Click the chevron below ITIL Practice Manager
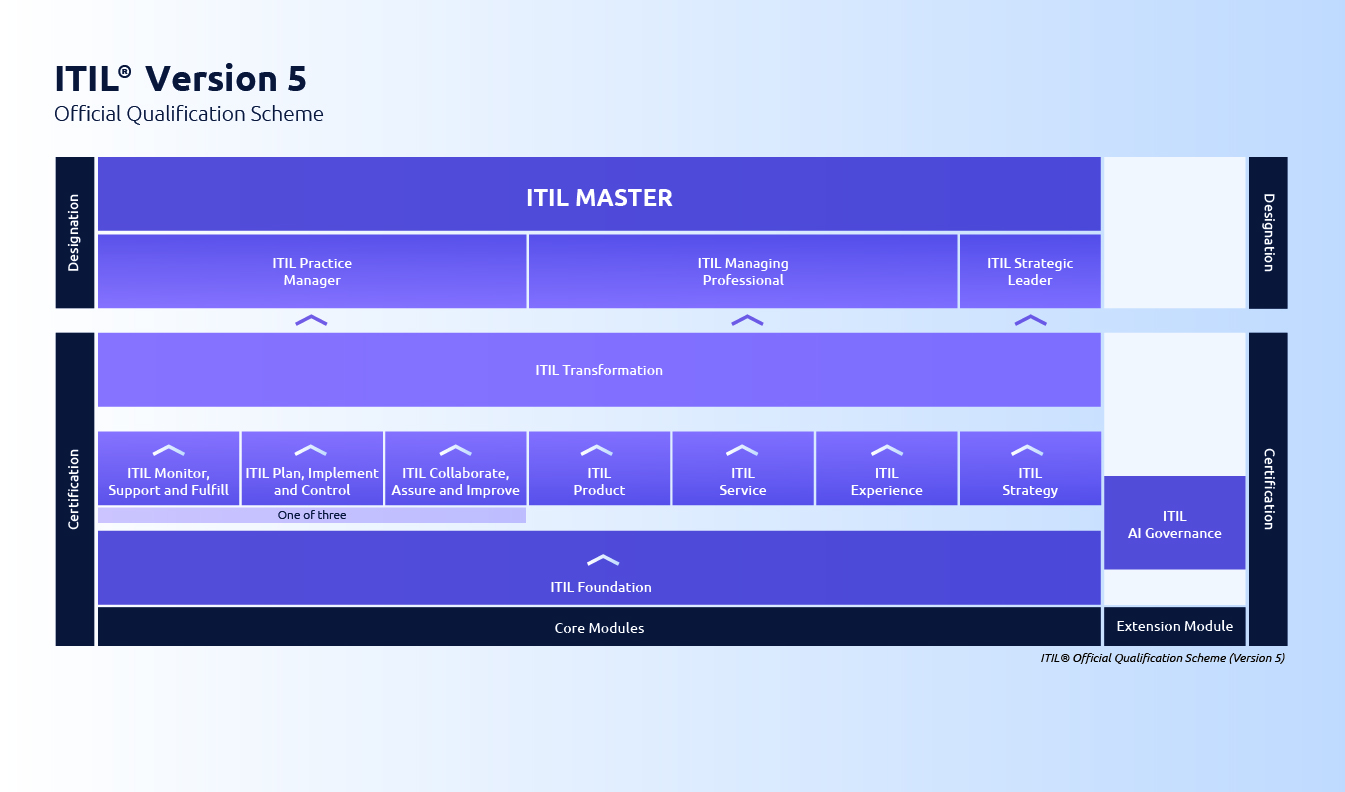Viewport: 1345px width, 792px height. coord(311,321)
